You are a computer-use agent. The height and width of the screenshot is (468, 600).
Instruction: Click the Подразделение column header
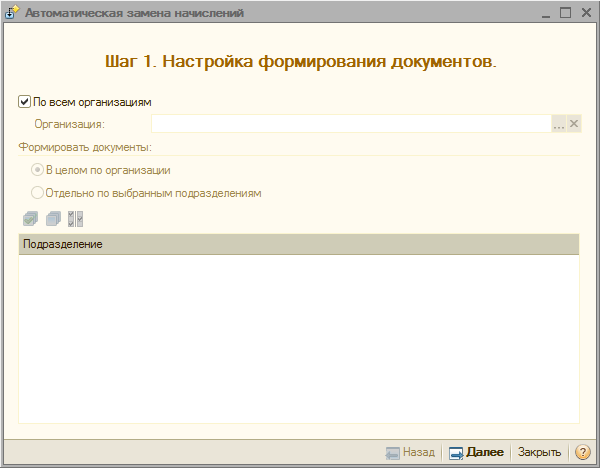point(298,244)
